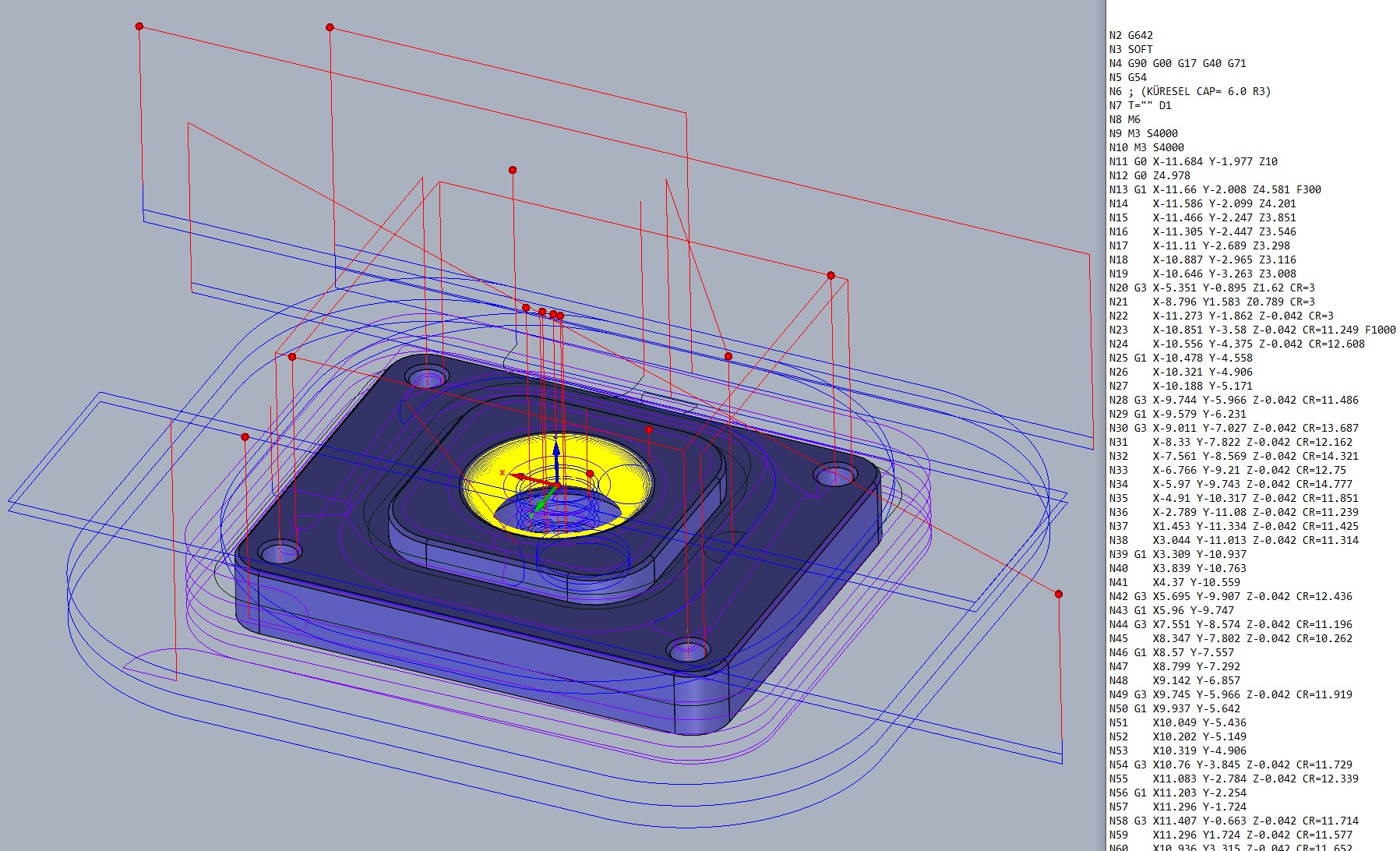Screen dimensions: 1400x851
Task: Click the N58 arc line with "CR=11.714"
Action: click(x=1234, y=821)
